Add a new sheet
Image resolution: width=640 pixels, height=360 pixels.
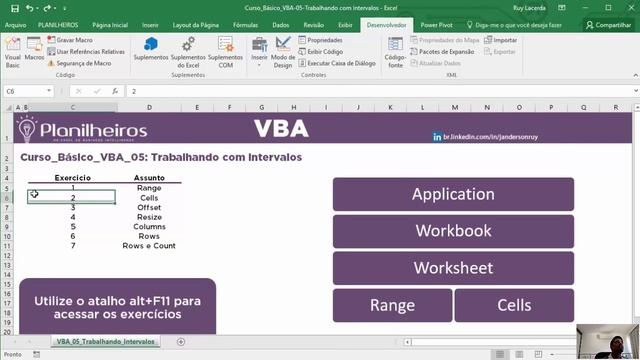coord(181,342)
